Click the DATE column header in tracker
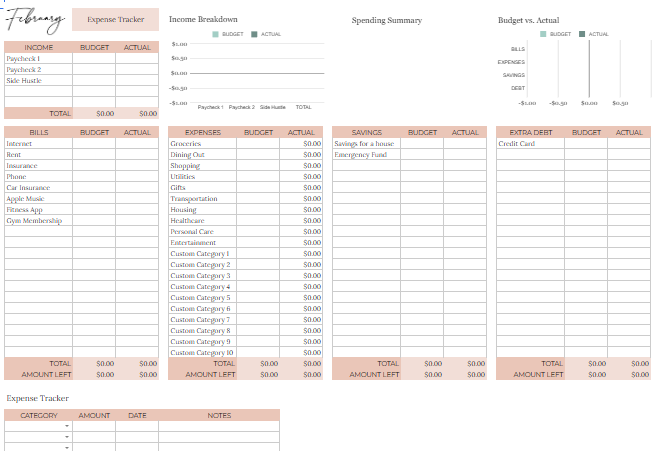Screen dimensions: 655x451 pos(137,416)
